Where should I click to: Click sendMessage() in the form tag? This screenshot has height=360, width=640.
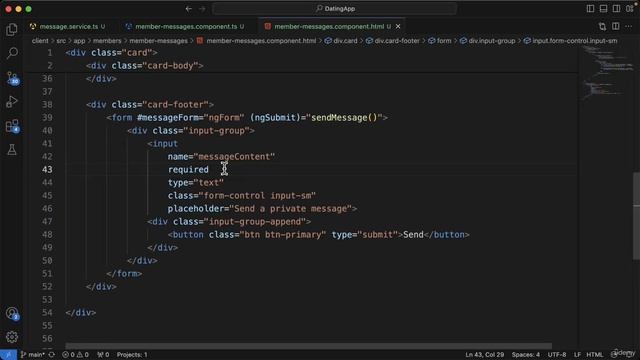tap(344, 118)
